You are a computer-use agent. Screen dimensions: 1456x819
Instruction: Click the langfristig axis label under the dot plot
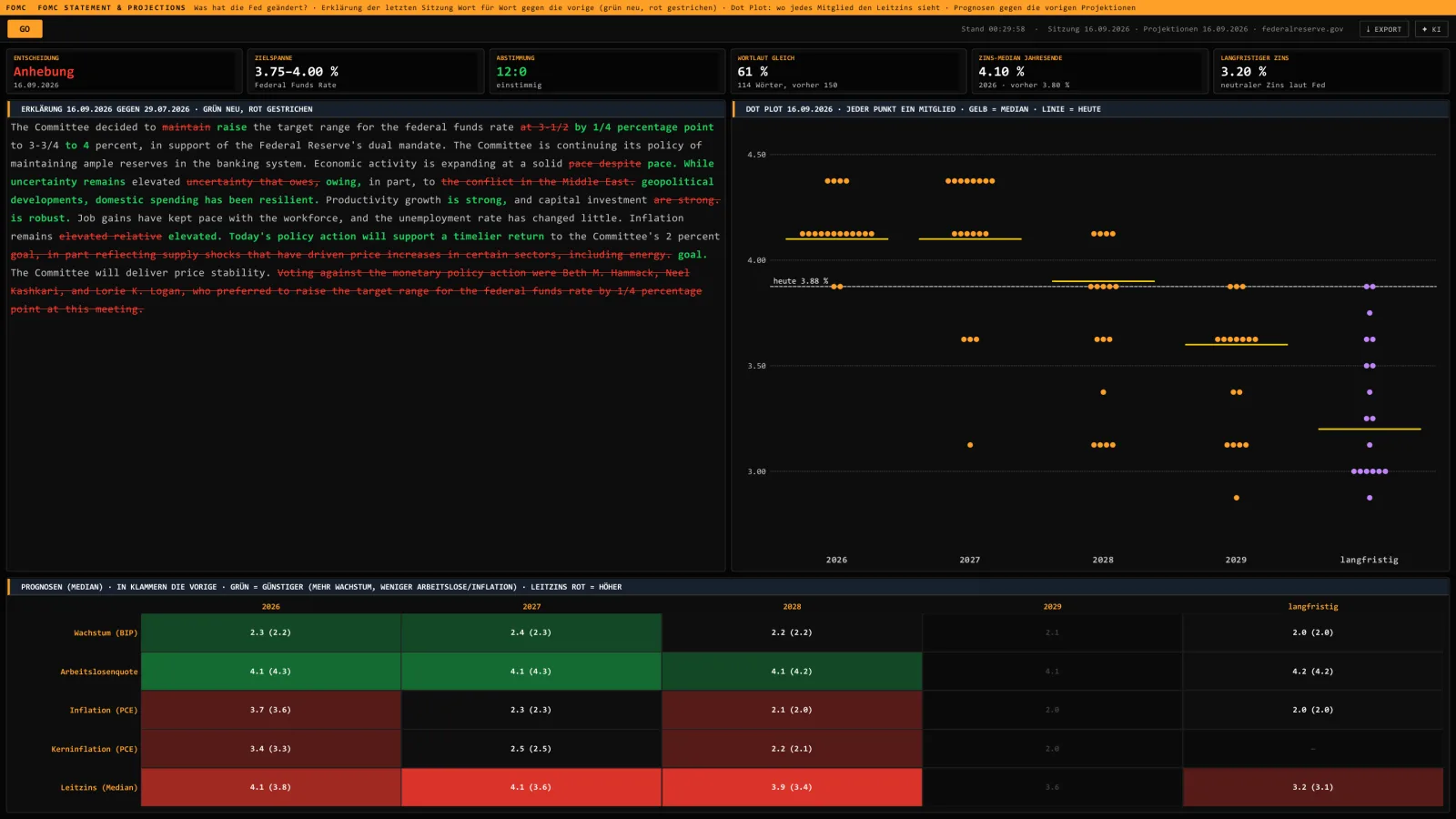pyautogui.click(x=1369, y=560)
